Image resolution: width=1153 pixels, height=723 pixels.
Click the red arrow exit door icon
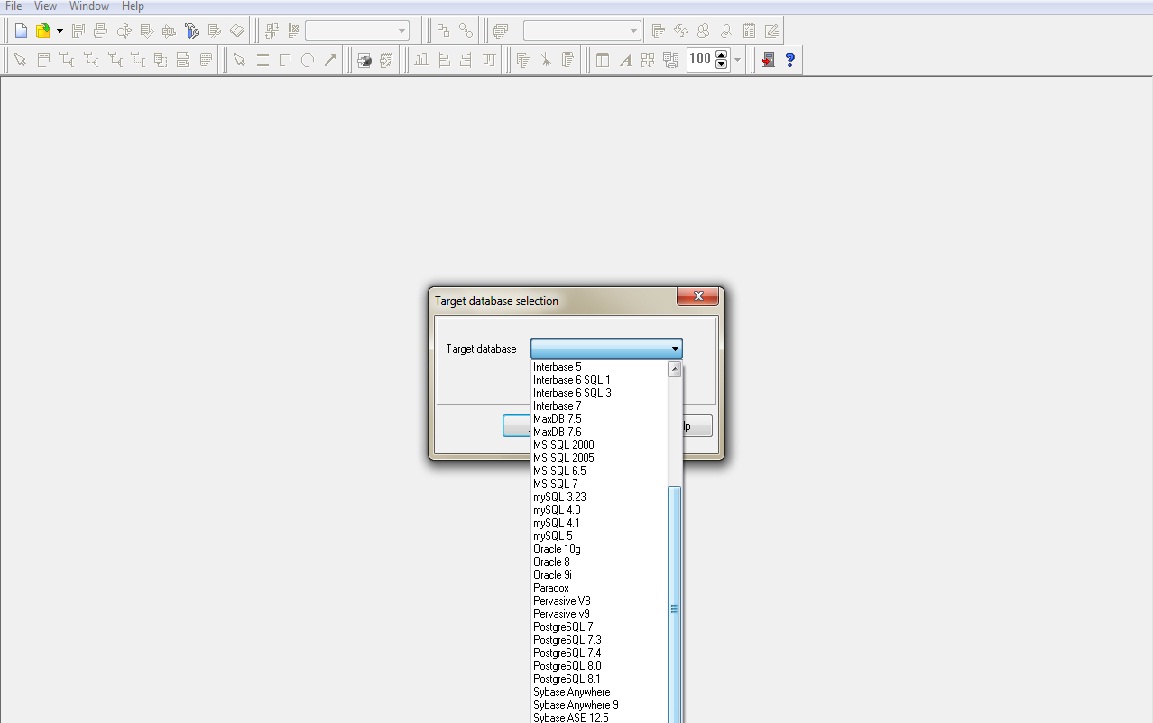pos(768,60)
